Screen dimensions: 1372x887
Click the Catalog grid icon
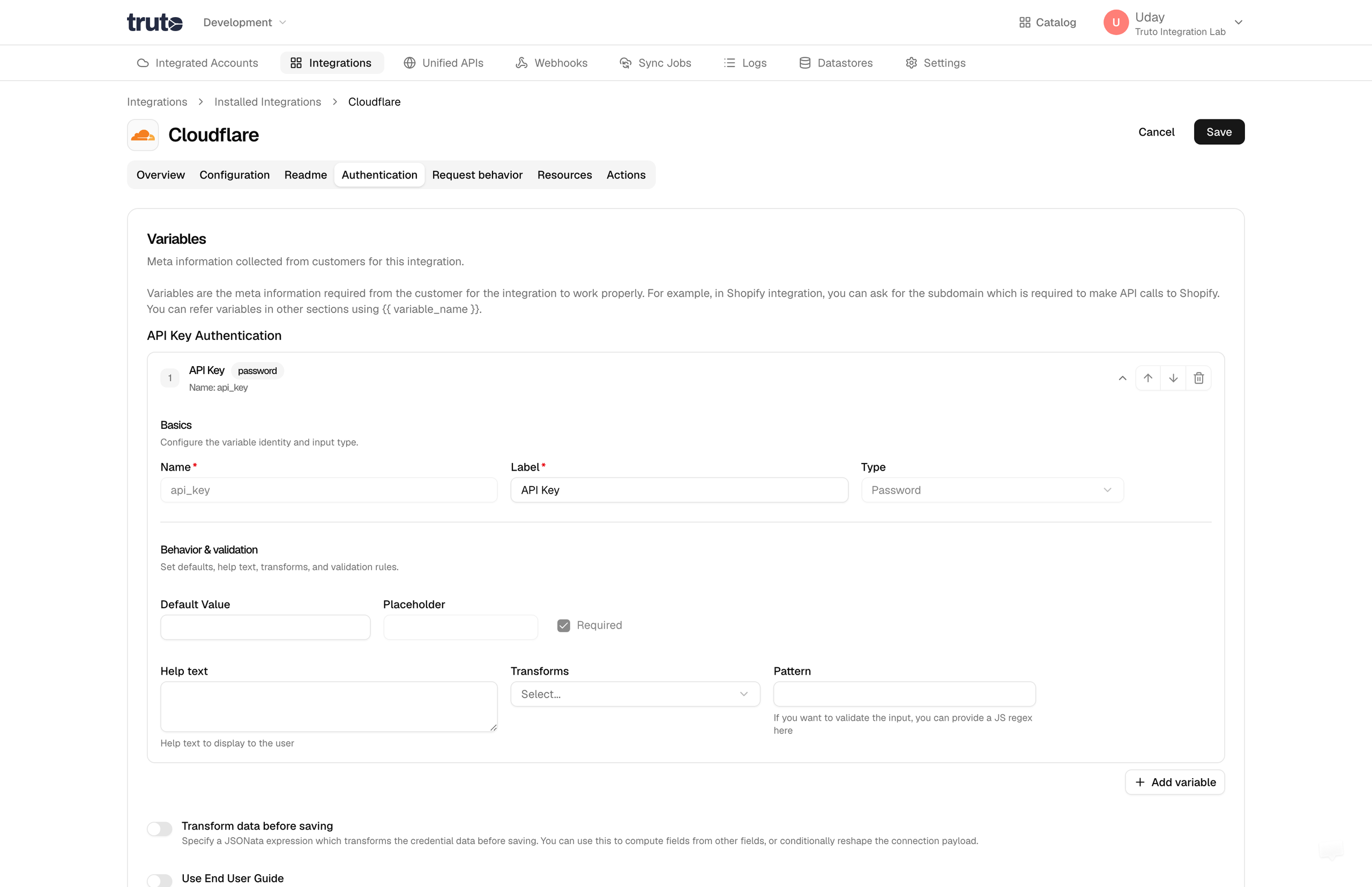[x=1025, y=23]
